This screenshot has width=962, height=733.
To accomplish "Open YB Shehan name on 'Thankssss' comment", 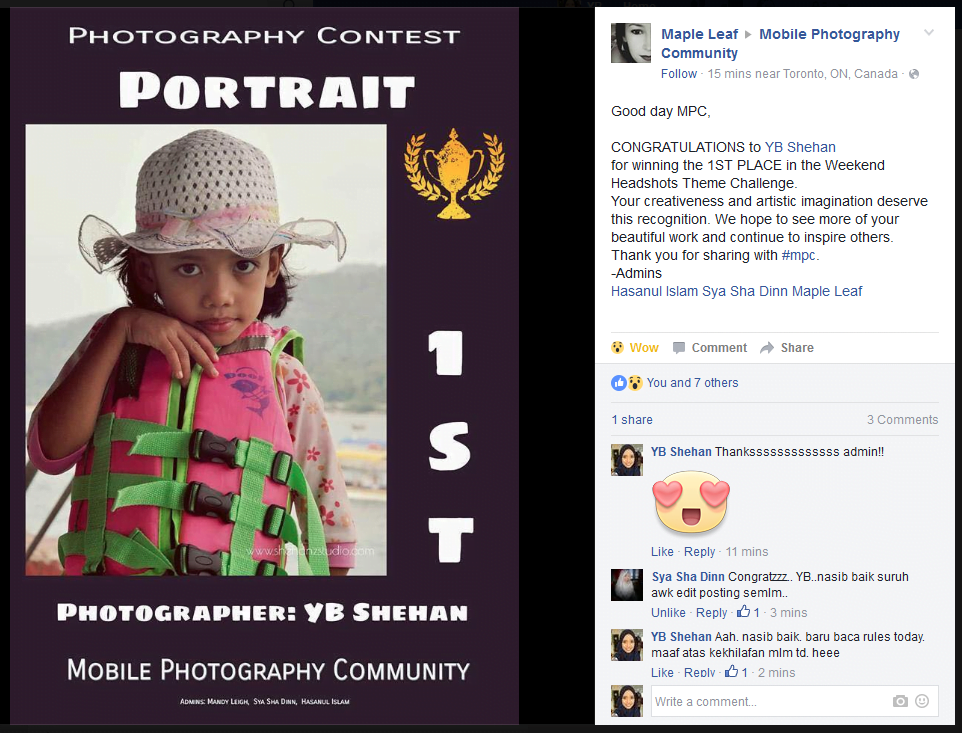I will 681,452.
